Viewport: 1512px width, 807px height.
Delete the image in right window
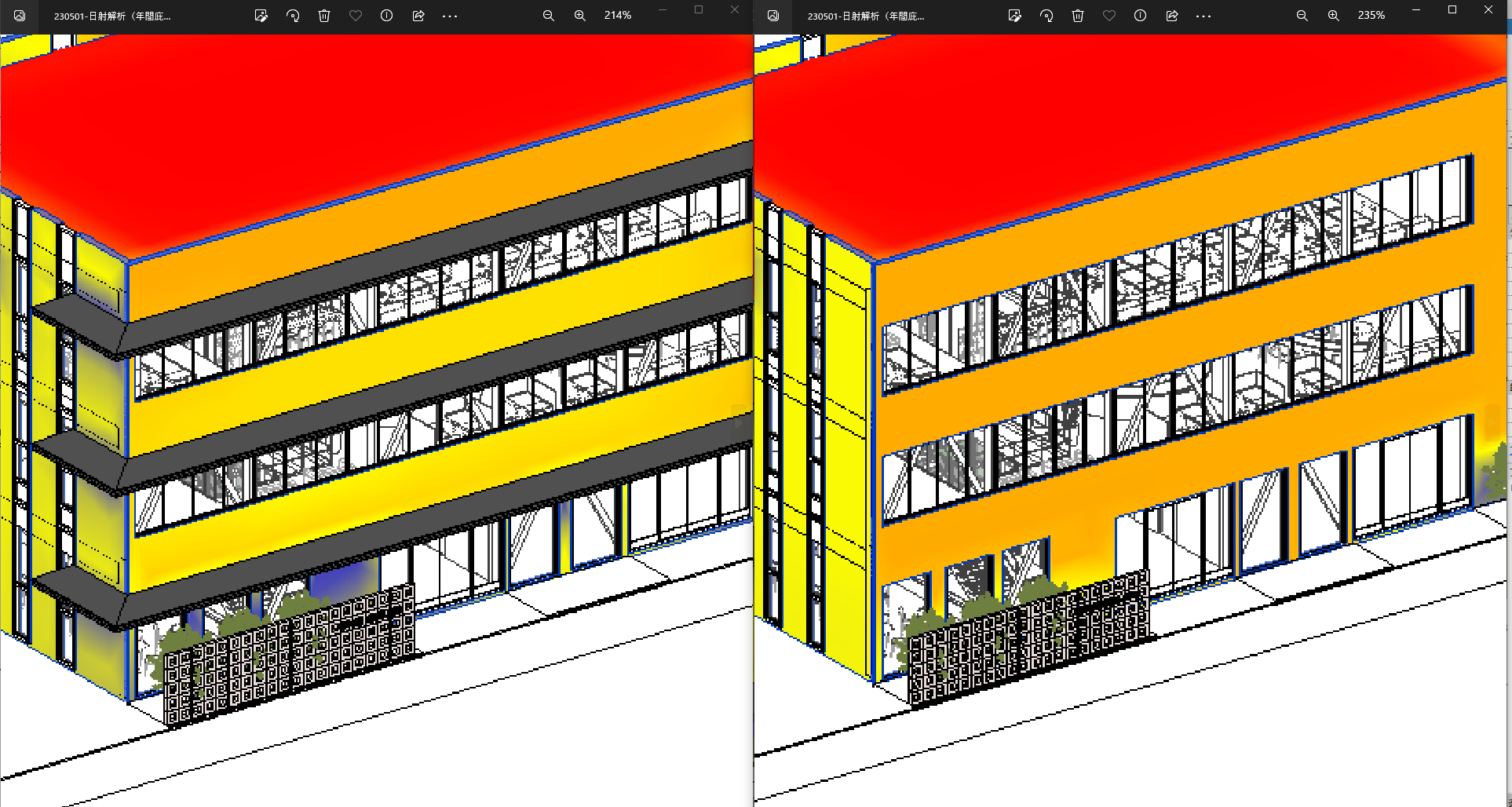tap(1078, 16)
